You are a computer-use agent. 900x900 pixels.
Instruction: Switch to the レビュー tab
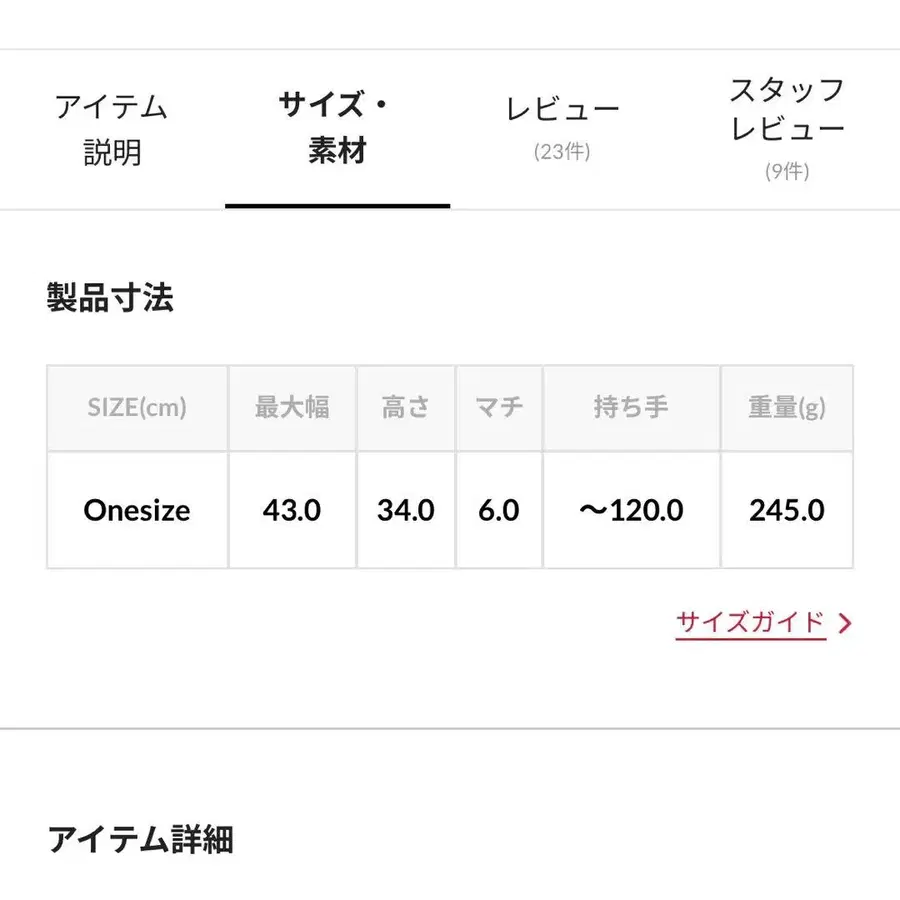(x=562, y=127)
